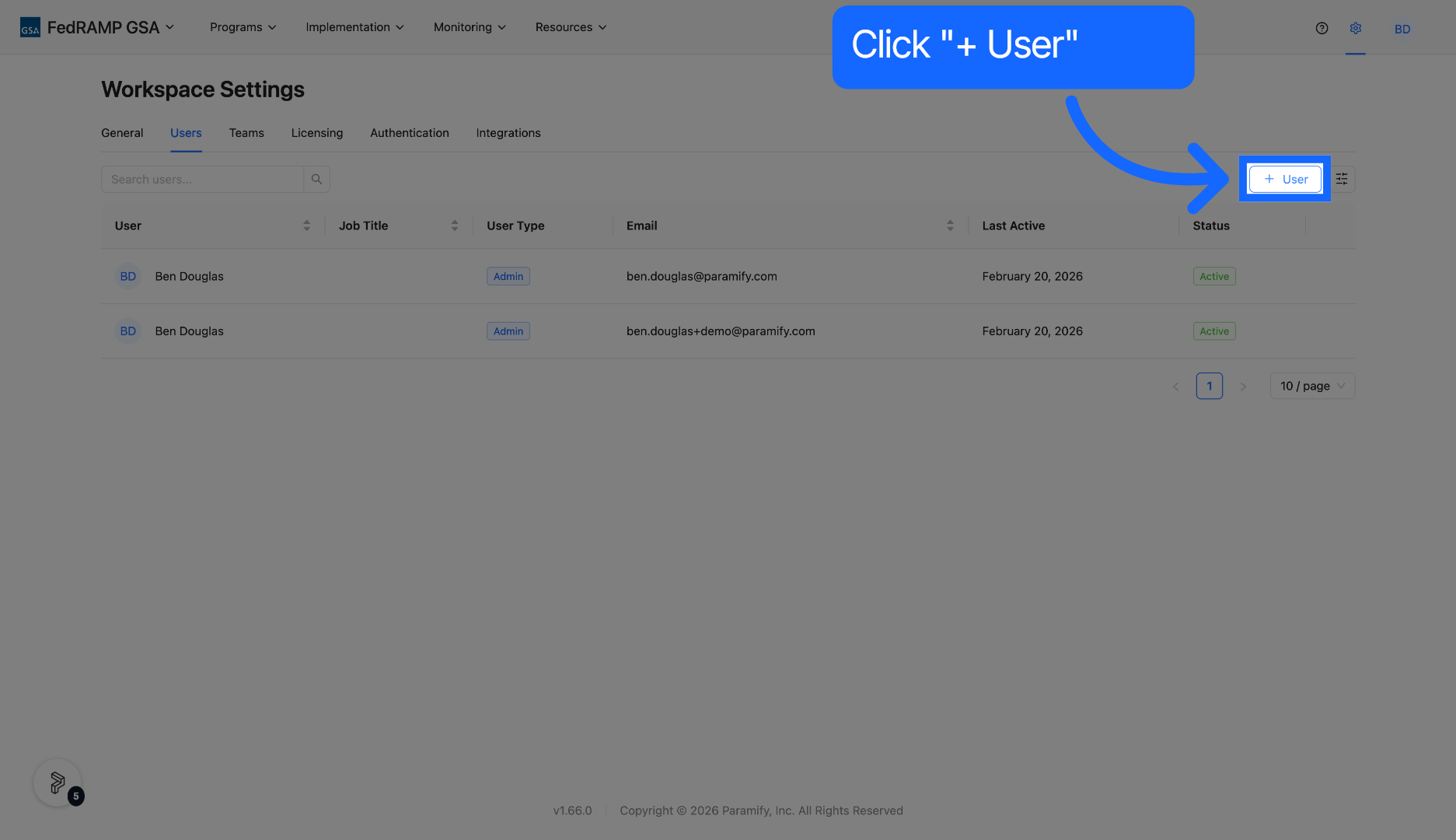Click Ben Douglas name in second row
The height and width of the screenshot is (840, 1456).
pos(189,331)
